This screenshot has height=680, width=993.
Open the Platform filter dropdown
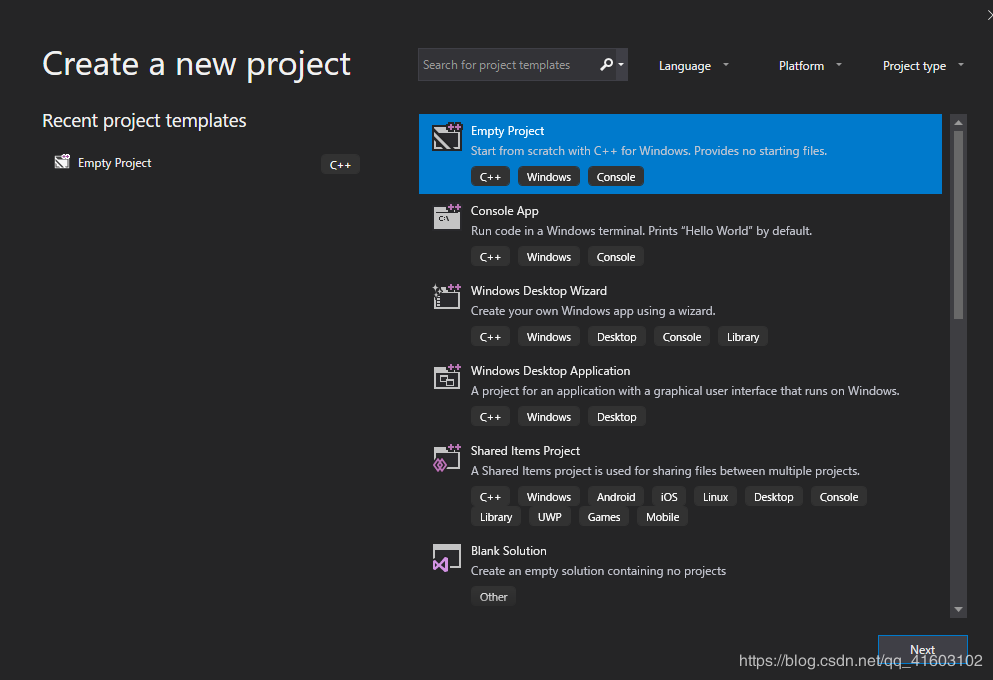point(810,66)
